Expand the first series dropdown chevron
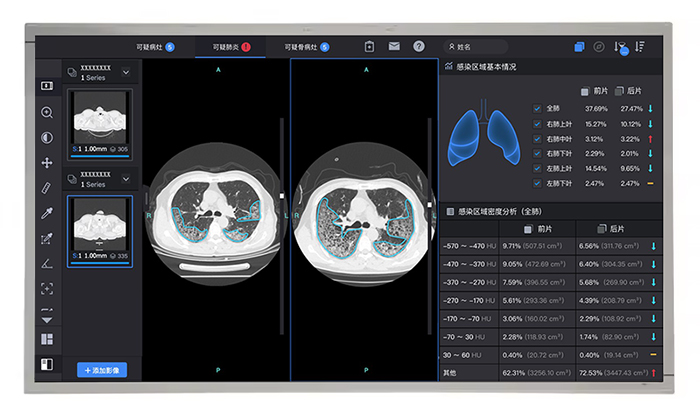 (126, 72)
